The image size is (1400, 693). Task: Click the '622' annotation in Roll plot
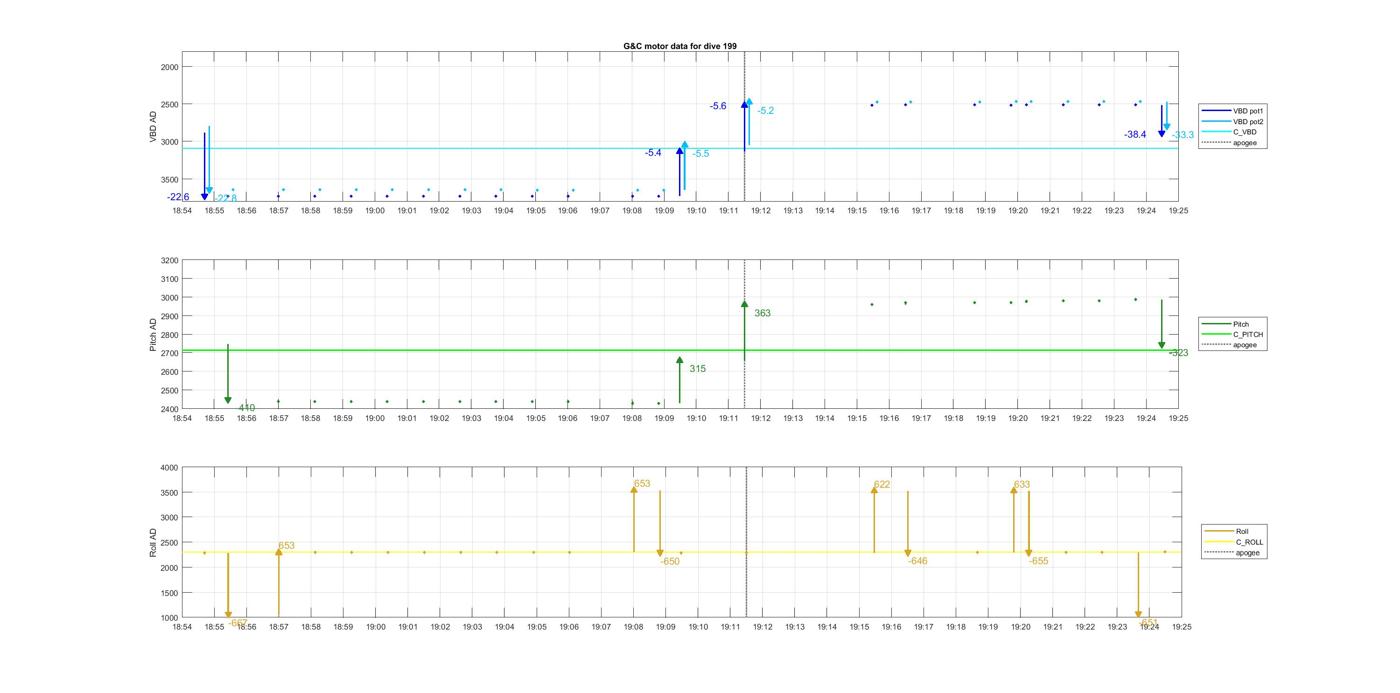point(882,485)
